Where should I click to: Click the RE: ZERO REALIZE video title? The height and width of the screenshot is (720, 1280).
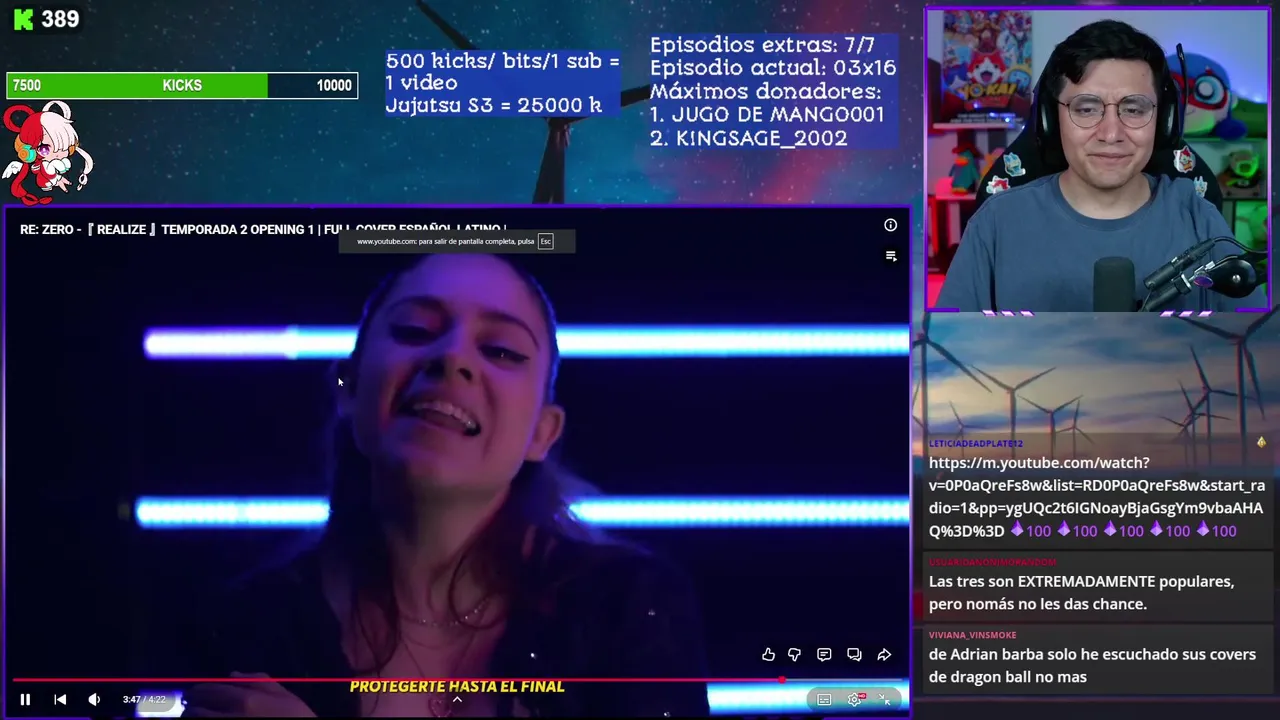263,229
